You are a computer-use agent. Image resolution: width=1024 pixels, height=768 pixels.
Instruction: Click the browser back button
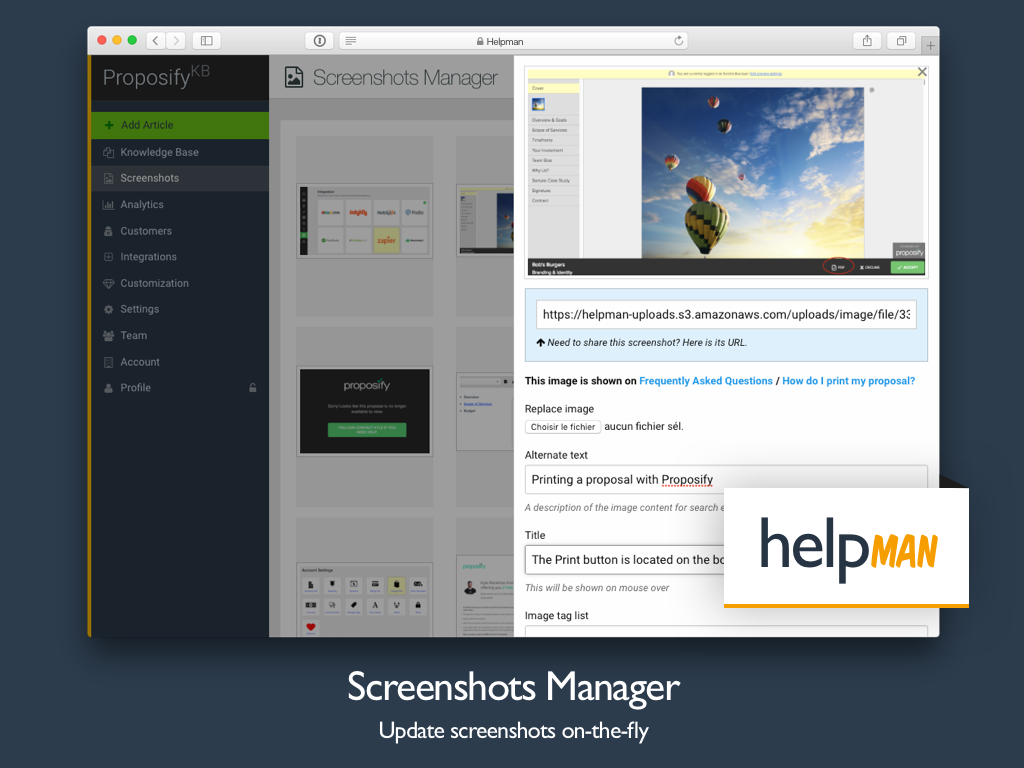point(155,40)
